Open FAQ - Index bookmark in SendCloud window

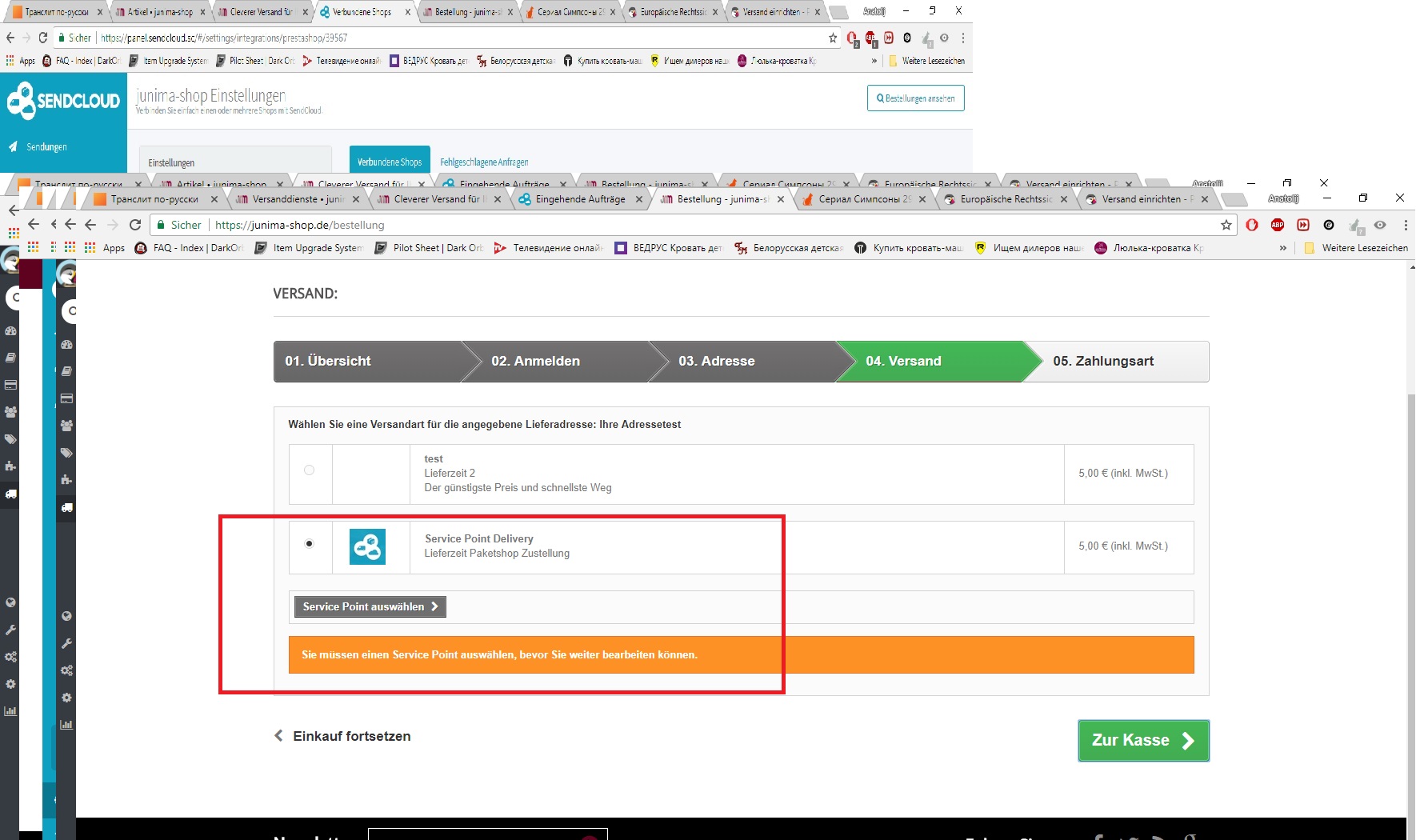(81, 61)
